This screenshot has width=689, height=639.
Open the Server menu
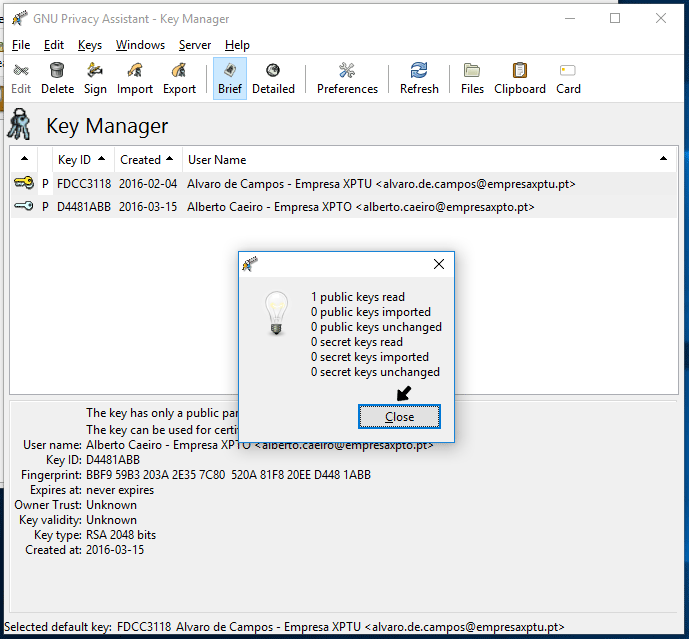point(195,45)
